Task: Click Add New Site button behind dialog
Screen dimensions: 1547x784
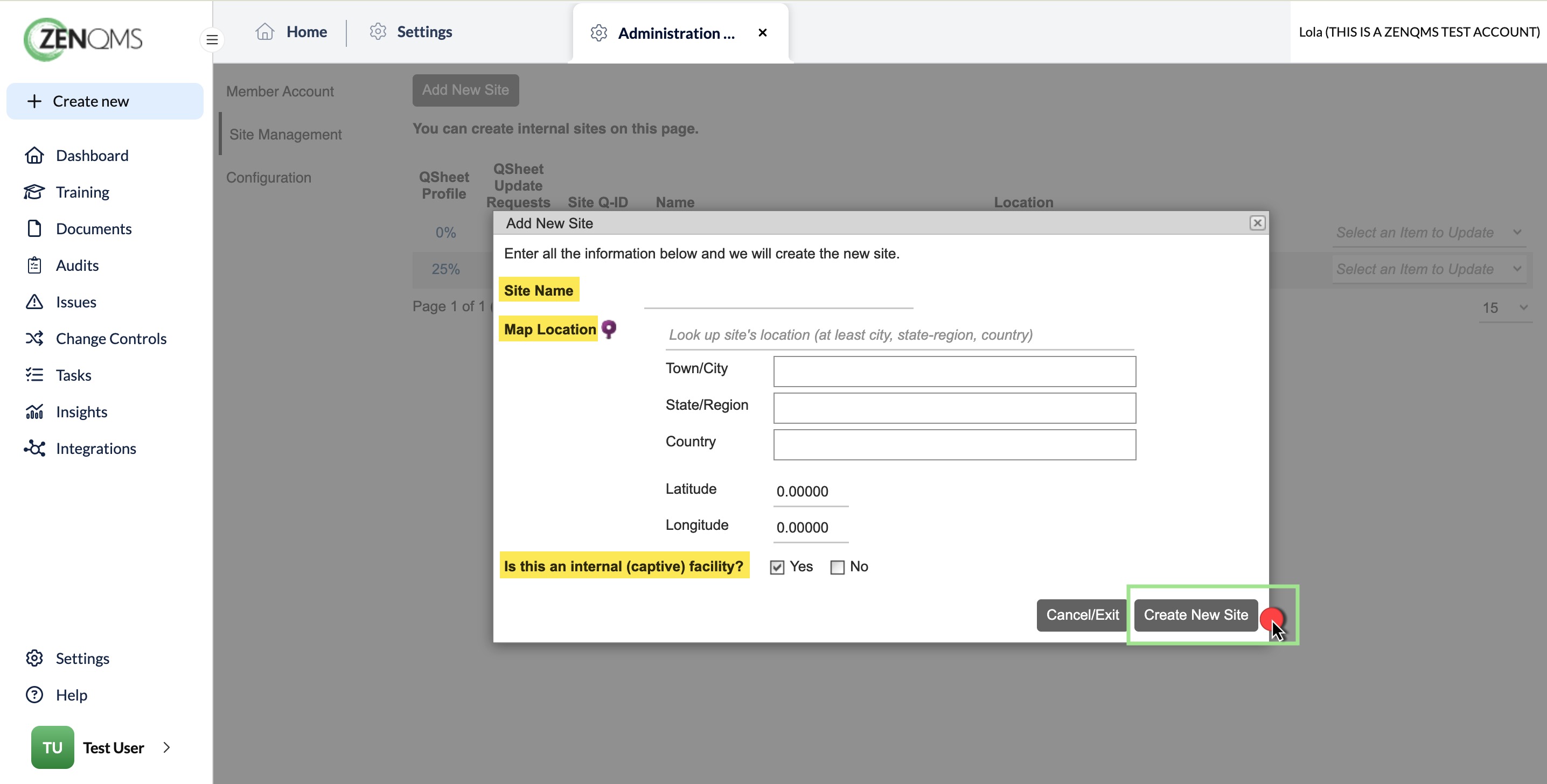Action: point(465,90)
